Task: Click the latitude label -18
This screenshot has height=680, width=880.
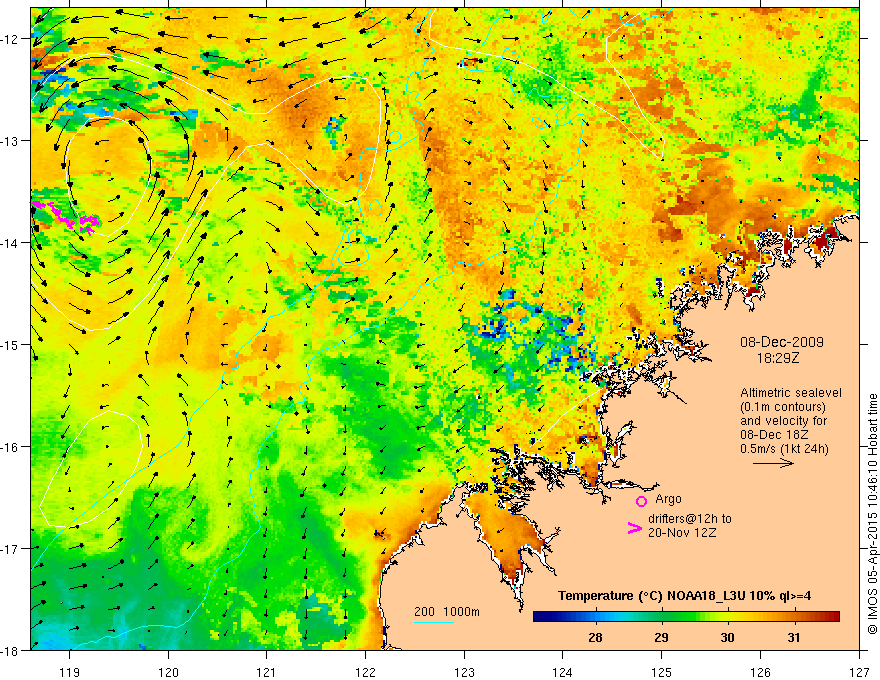Action: (11, 650)
